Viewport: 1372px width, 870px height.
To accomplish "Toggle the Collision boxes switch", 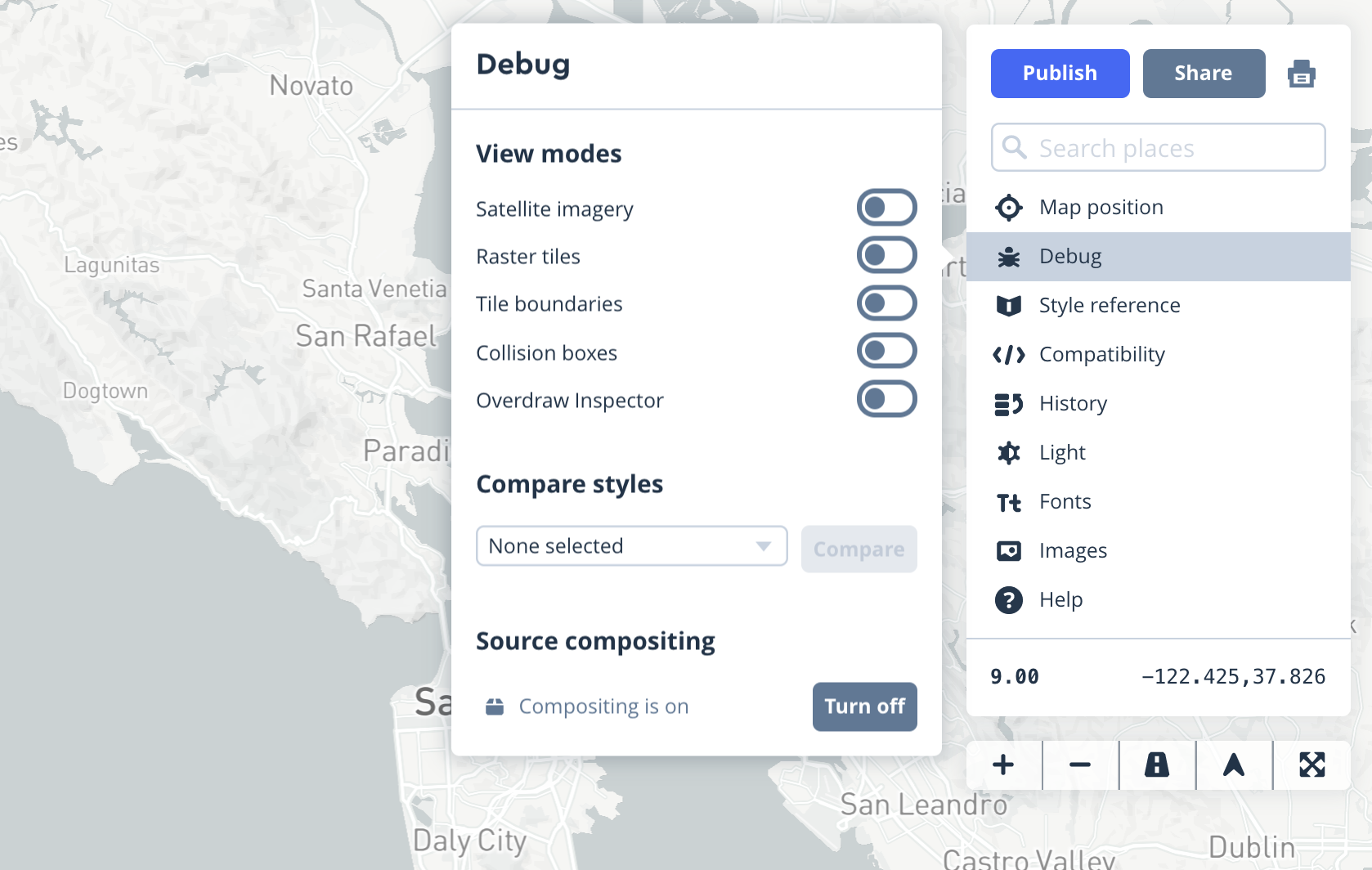I will [886, 352].
